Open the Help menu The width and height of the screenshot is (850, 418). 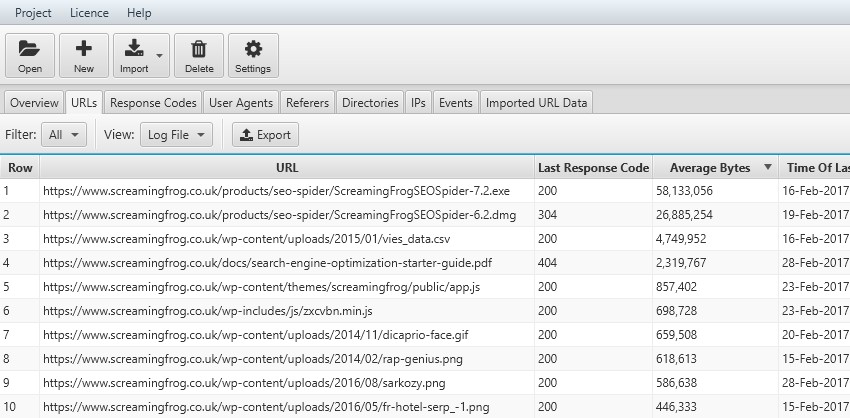pyautogui.click(x=140, y=13)
